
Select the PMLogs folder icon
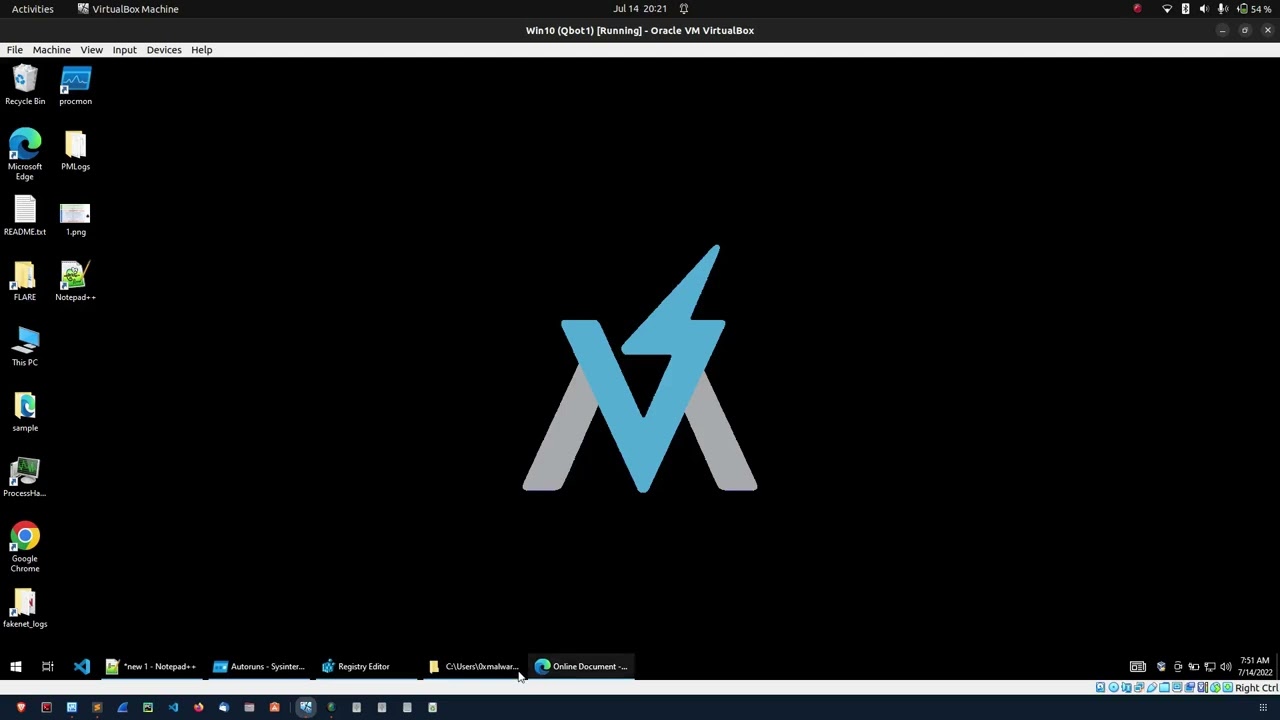tap(75, 150)
